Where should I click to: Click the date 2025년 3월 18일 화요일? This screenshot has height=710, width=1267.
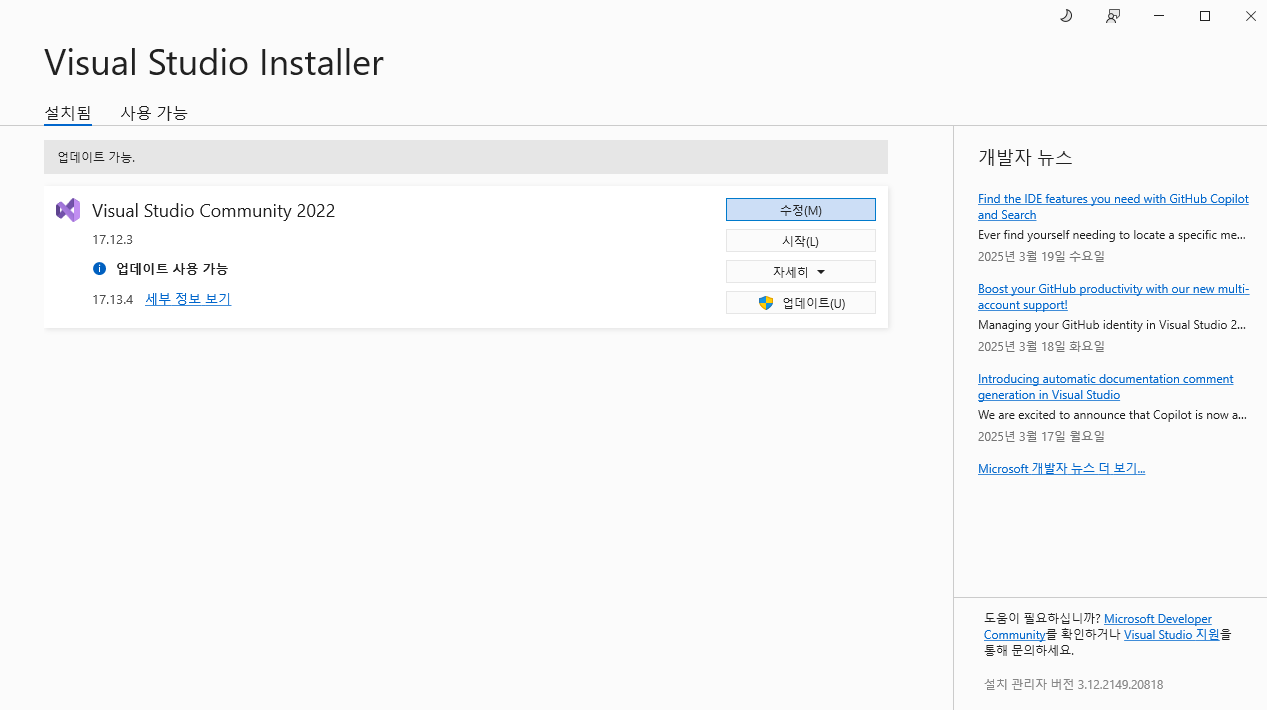[x=1041, y=346]
